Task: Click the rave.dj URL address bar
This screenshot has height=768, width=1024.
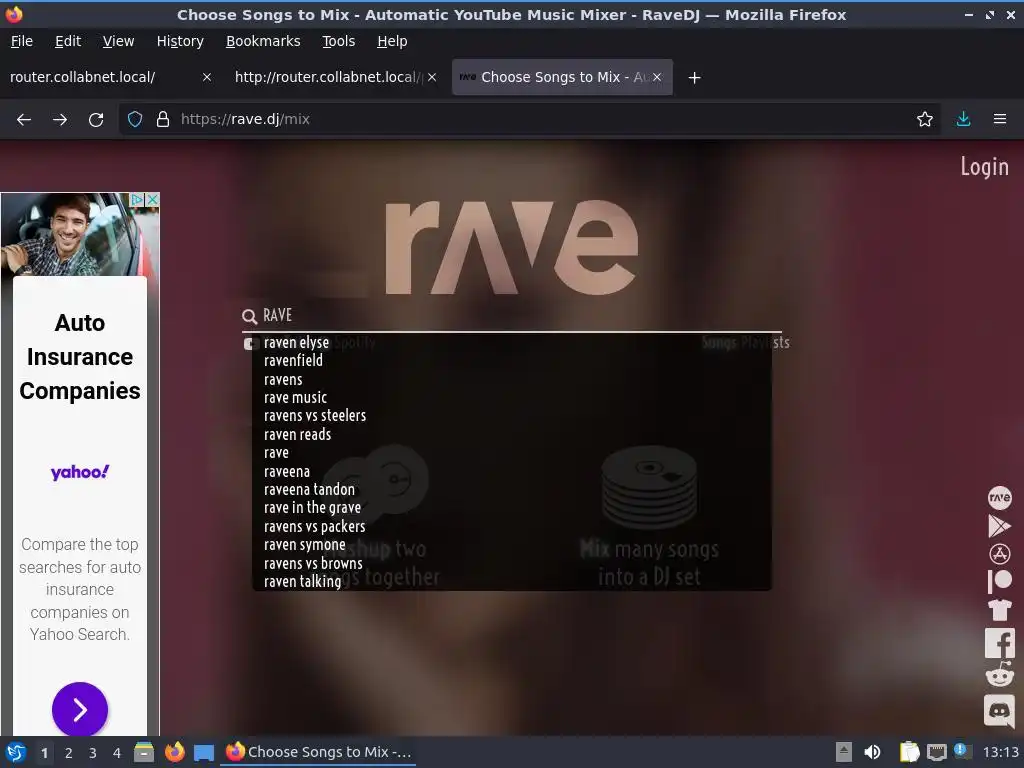Action: click(x=529, y=120)
